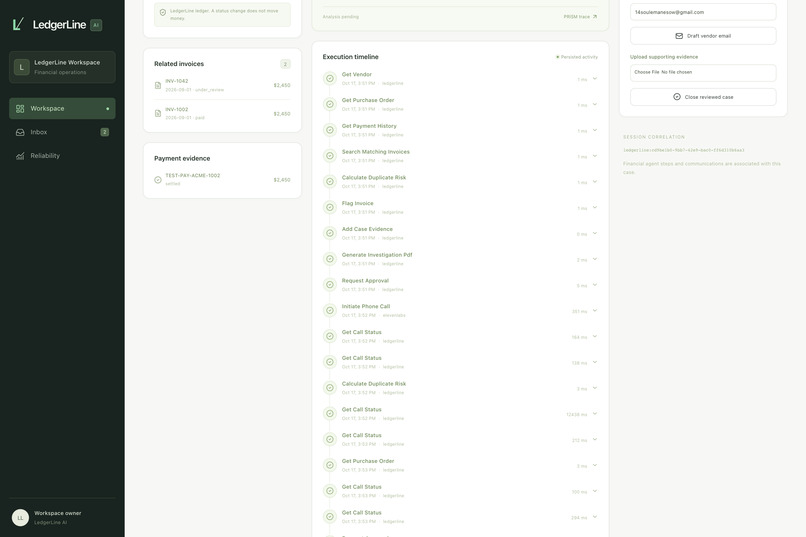Open the Workspace navigation item
This screenshot has width=806, height=537.
pyautogui.click(x=62, y=108)
